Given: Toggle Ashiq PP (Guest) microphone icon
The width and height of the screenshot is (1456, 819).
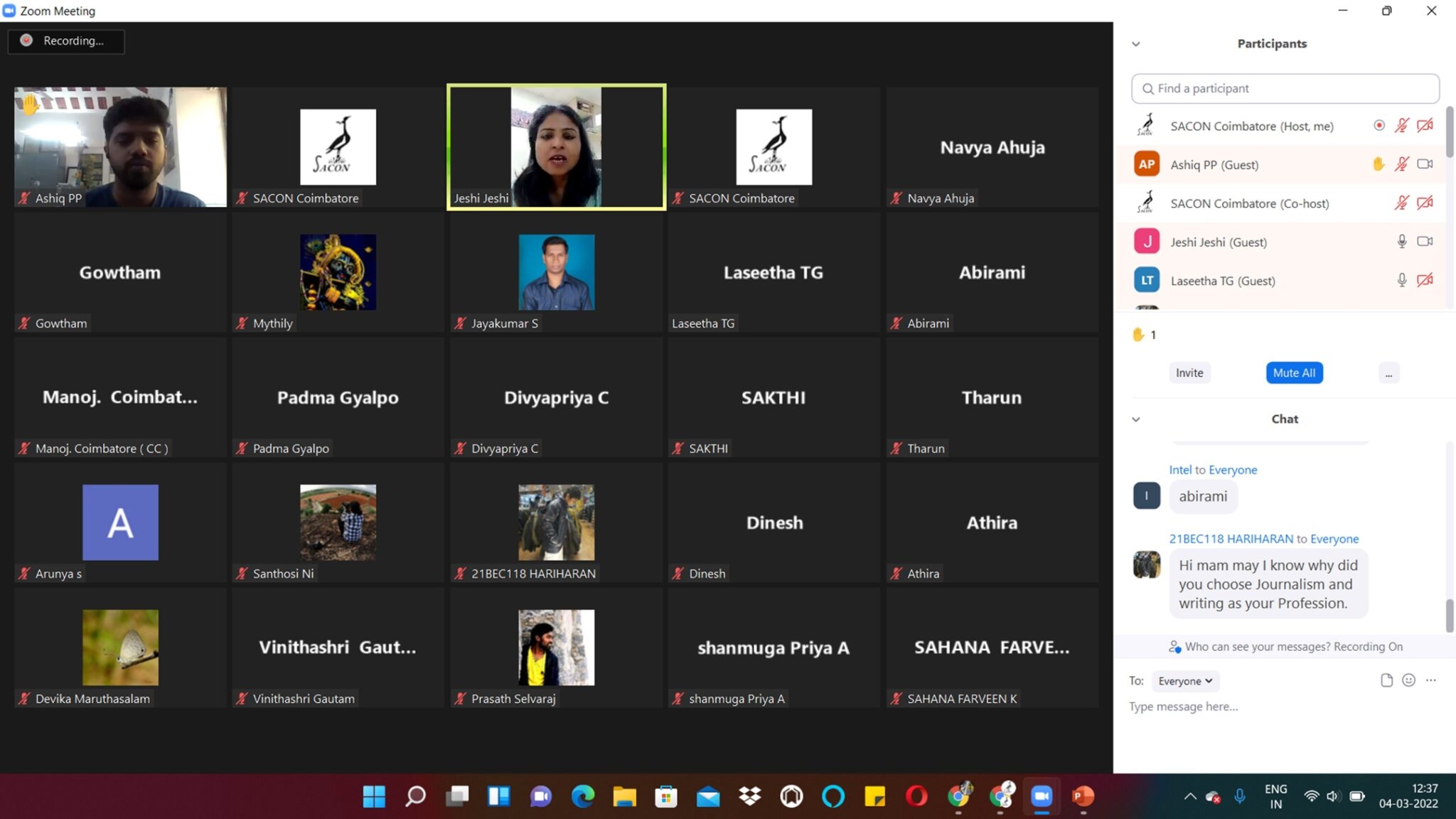Looking at the screenshot, I should [x=1401, y=164].
